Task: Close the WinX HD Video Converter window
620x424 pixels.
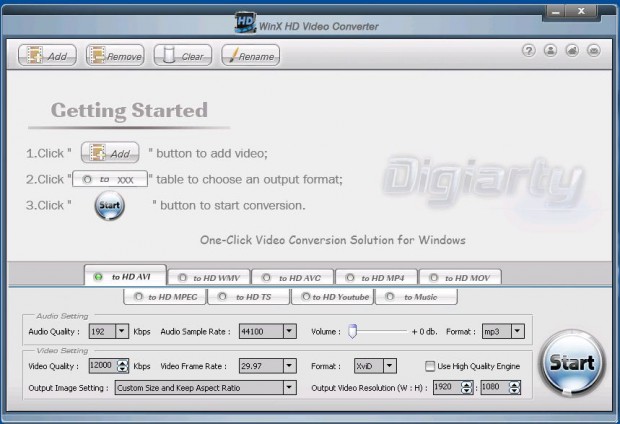Action: click(x=581, y=12)
